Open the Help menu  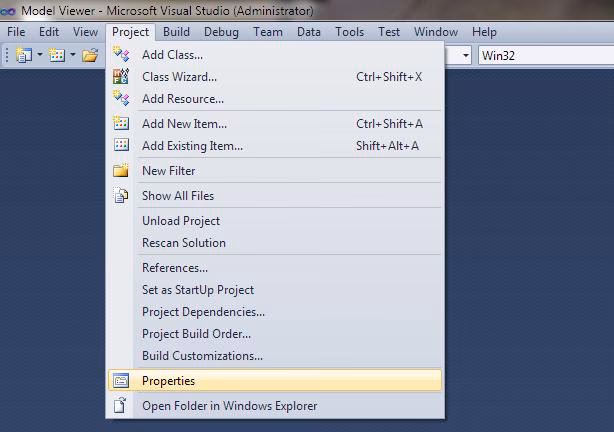[x=484, y=32]
